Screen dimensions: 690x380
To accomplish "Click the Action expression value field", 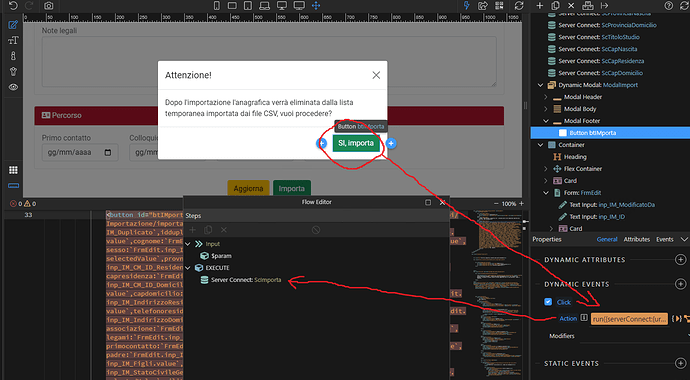I will point(629,318).
